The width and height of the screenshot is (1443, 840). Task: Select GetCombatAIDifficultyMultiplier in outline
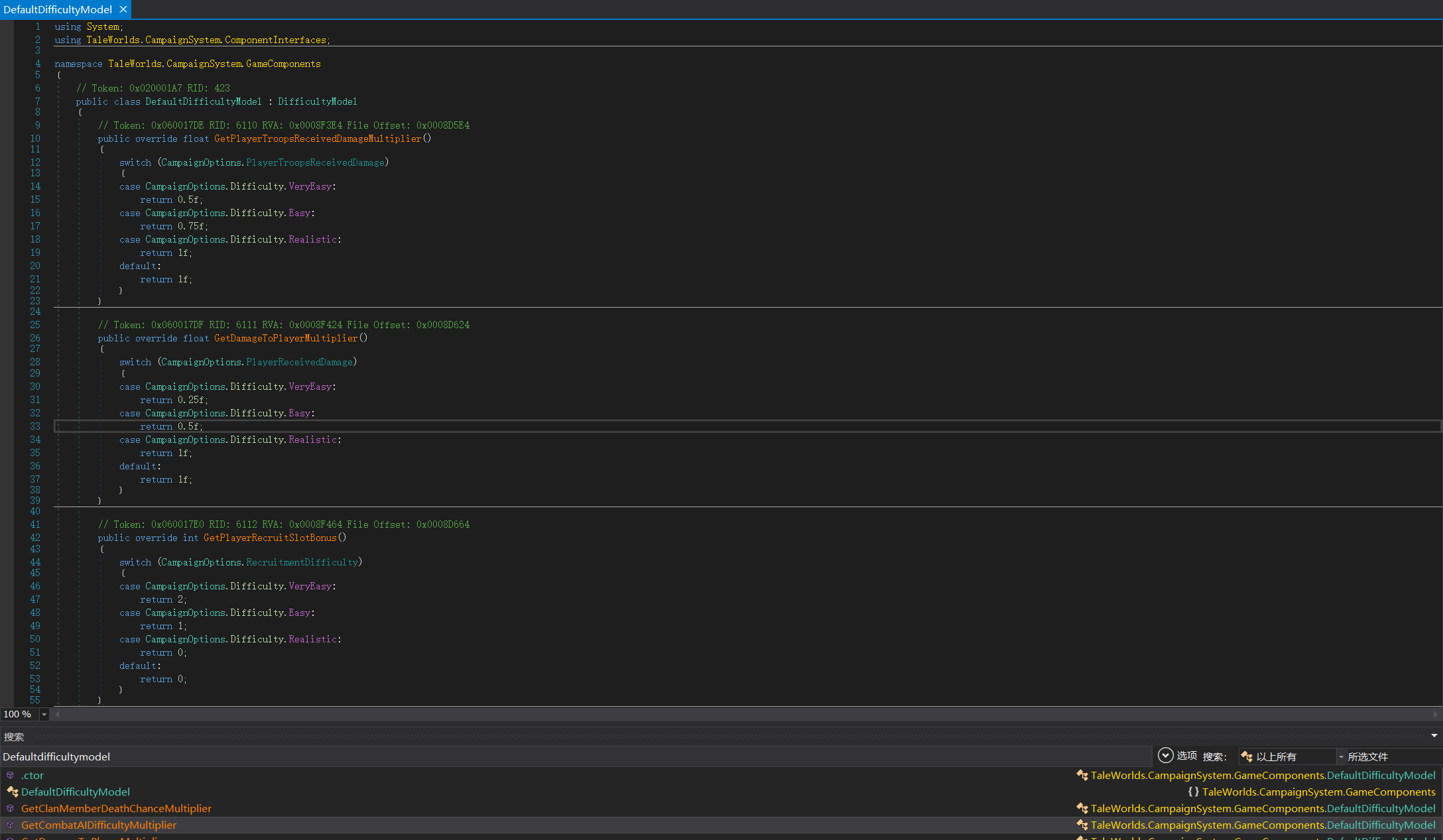pos(98,824)
